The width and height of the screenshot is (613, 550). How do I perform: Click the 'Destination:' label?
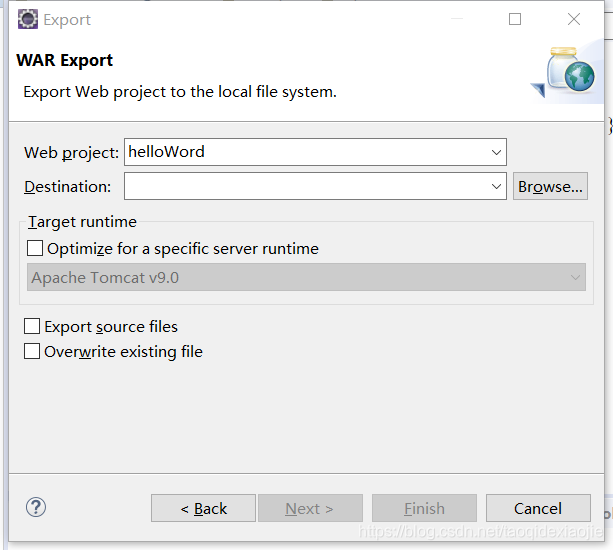[x=68, y=187]
